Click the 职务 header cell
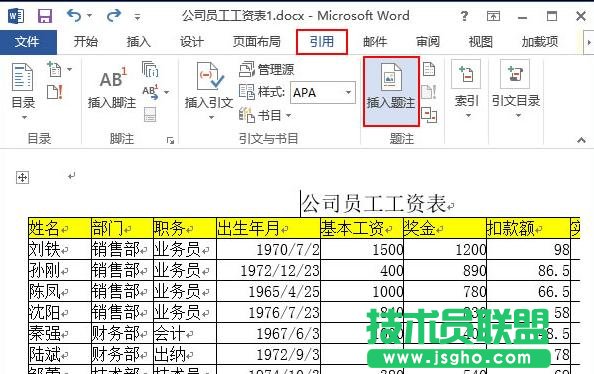This screenshot has width=594, height=374. point(185,228)
